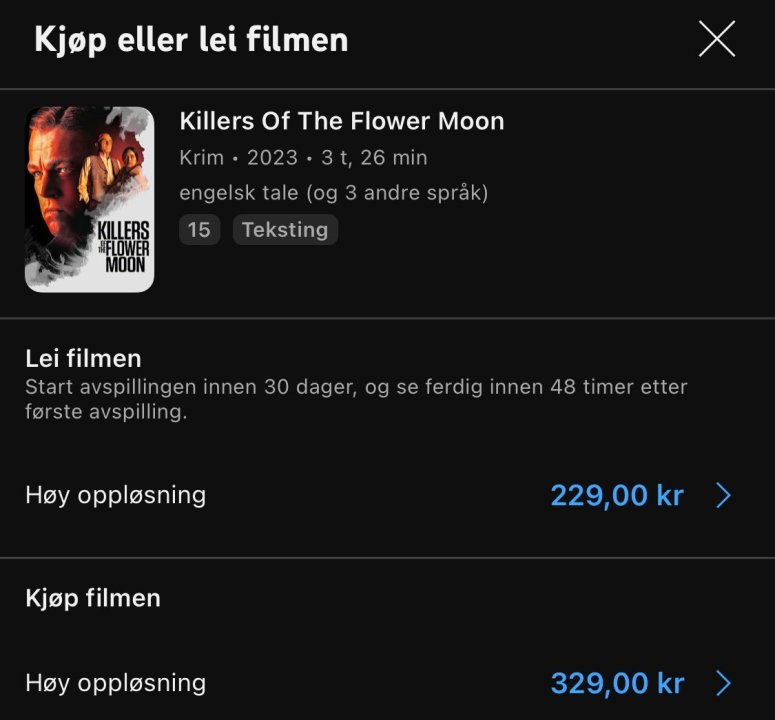Buy the film for 329,00 kr
Viewport: 775px width, 720px height.
(x=616, y=684)
